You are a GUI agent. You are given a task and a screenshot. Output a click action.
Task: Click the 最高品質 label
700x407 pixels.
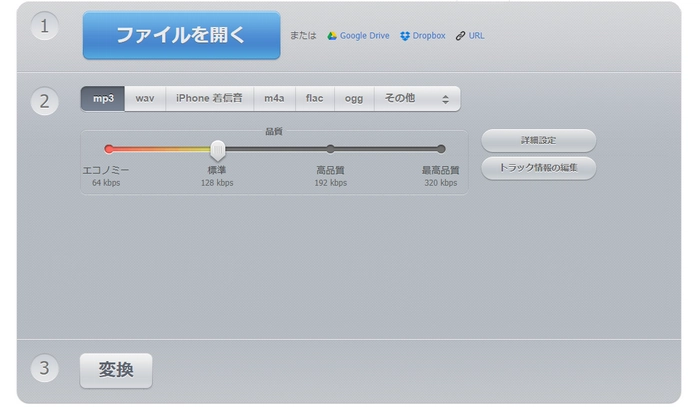pyautogui.click(x=441, y=170)
